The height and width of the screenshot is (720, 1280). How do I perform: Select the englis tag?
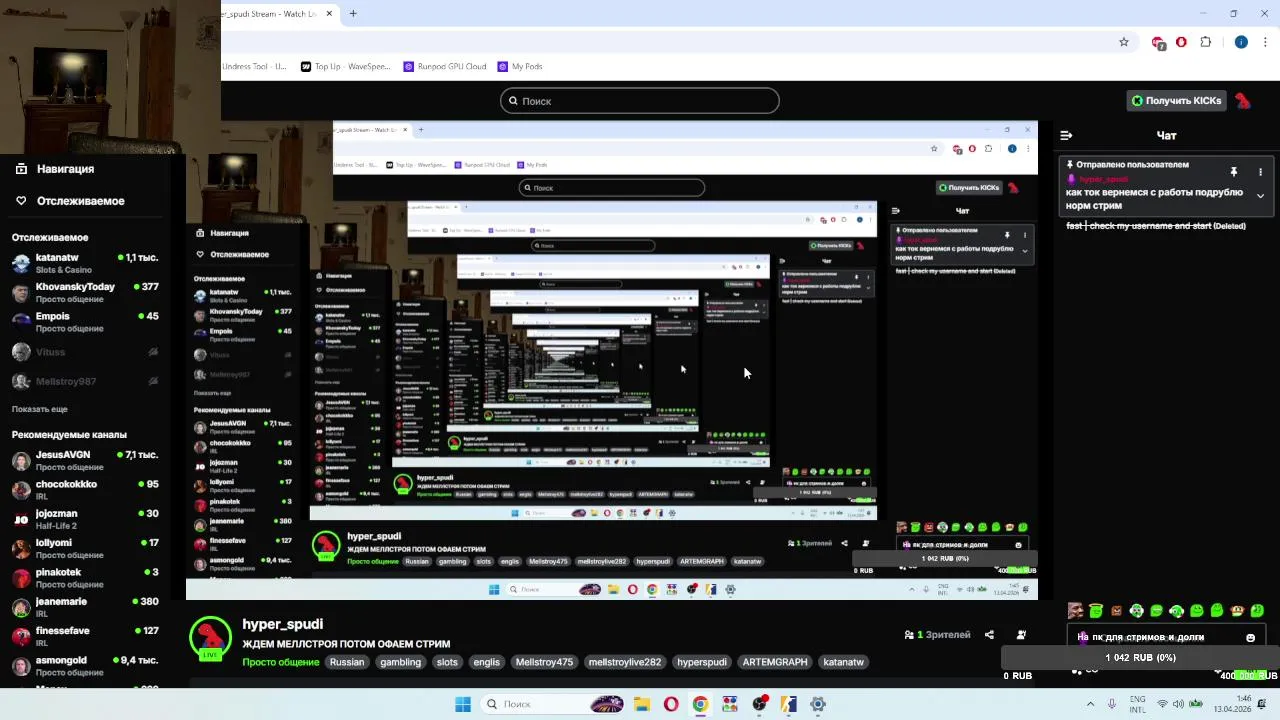pyautogui.click(x=486, y=662)
